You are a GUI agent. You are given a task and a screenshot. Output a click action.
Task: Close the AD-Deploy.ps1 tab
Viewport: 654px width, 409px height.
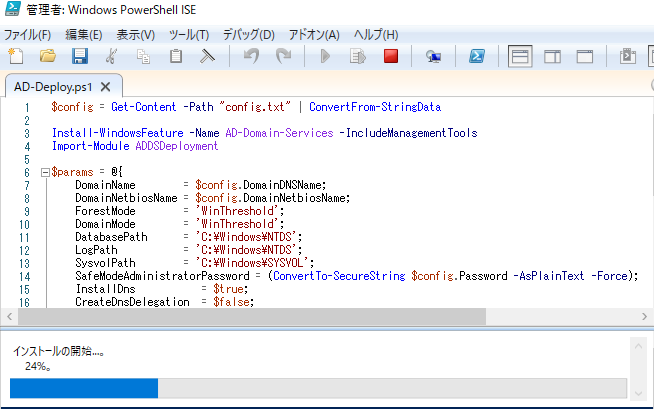[106, 87]
